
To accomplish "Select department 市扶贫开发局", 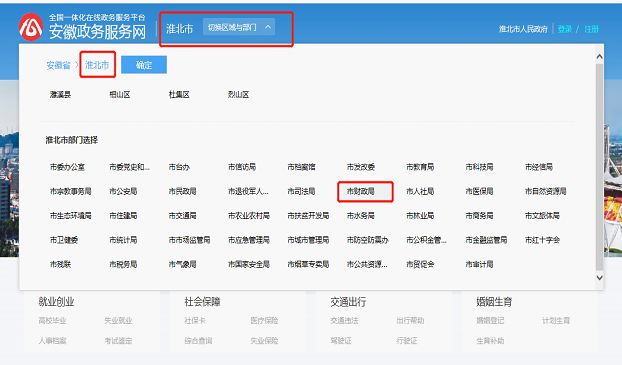I will tap(308, 215).
